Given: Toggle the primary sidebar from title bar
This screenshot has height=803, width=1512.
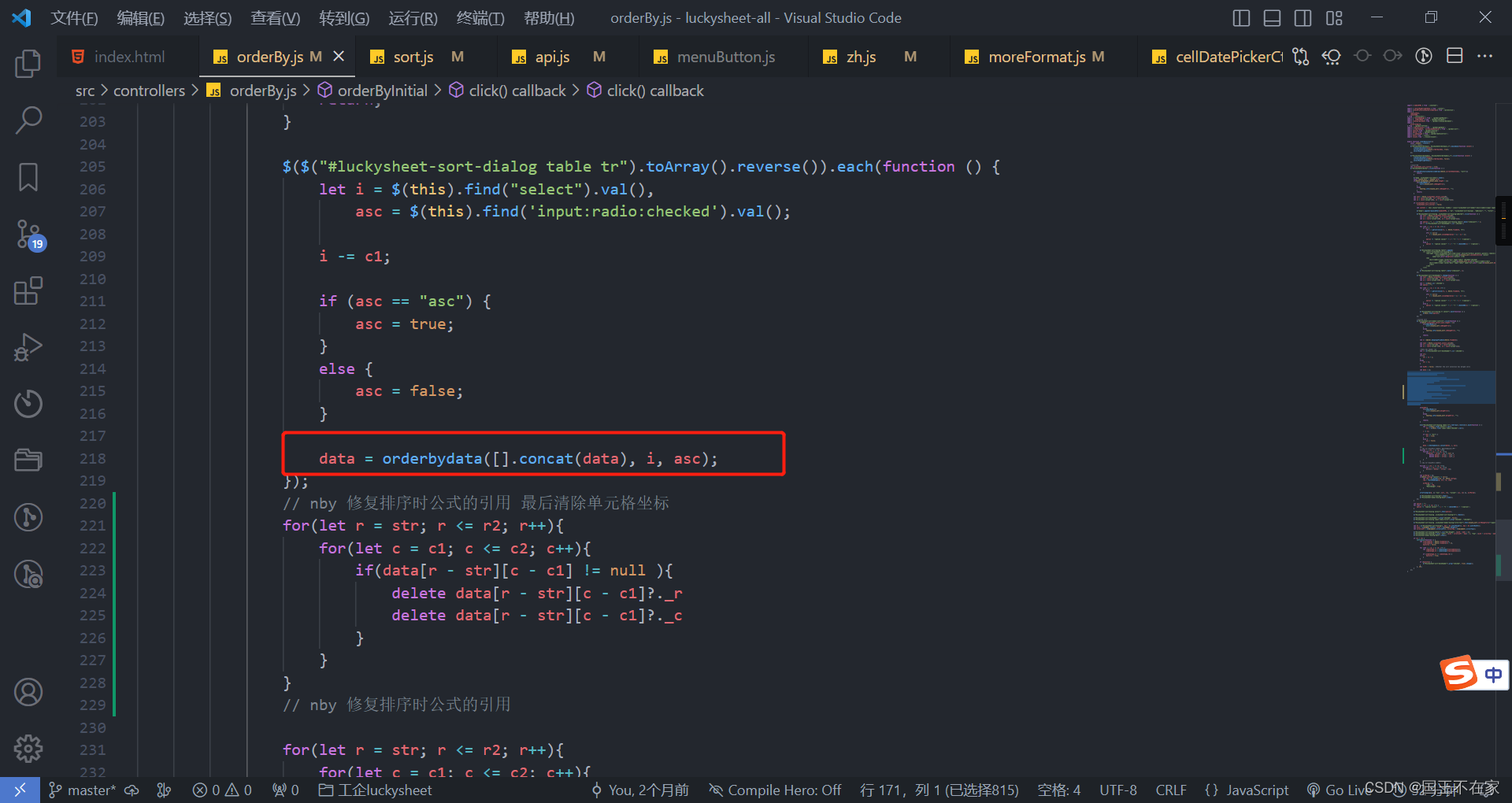Looking at the screenshot, I should (x=1241, y=18).
